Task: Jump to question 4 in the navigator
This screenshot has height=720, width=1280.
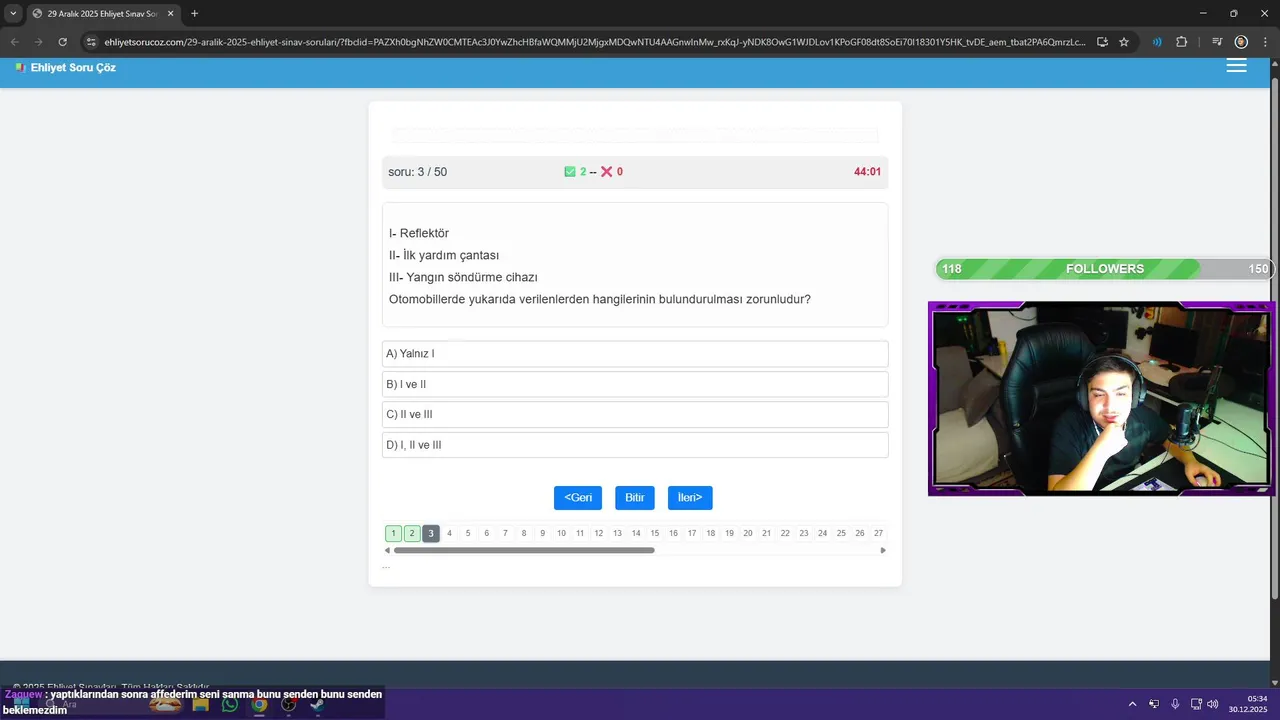Action: pyautogui.click(x=449, y=534)
